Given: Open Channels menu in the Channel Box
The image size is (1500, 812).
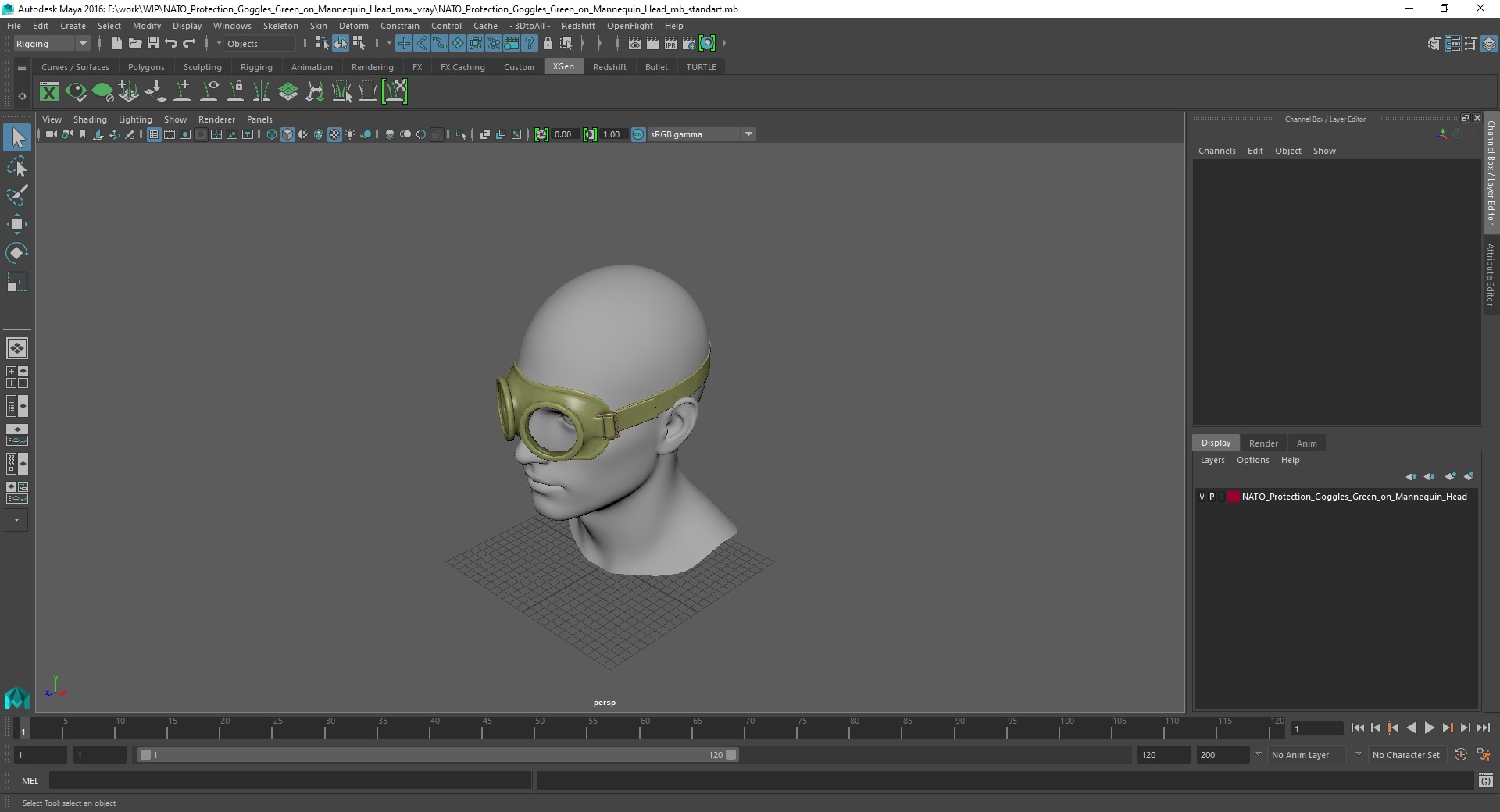Looking at the screenshot, I should coord(1216,151).
